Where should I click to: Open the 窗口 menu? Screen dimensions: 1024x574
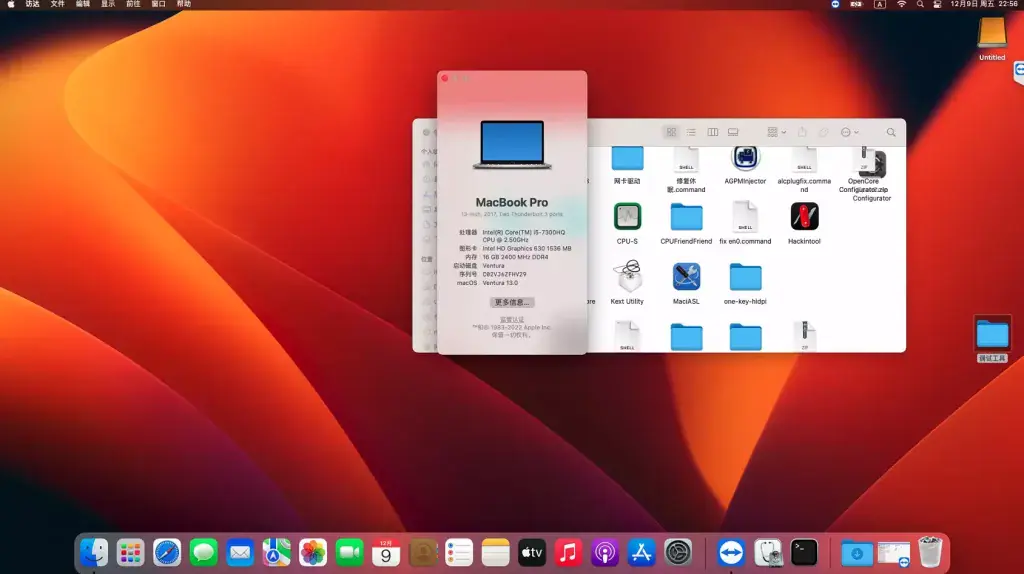[x=159, y=4]
